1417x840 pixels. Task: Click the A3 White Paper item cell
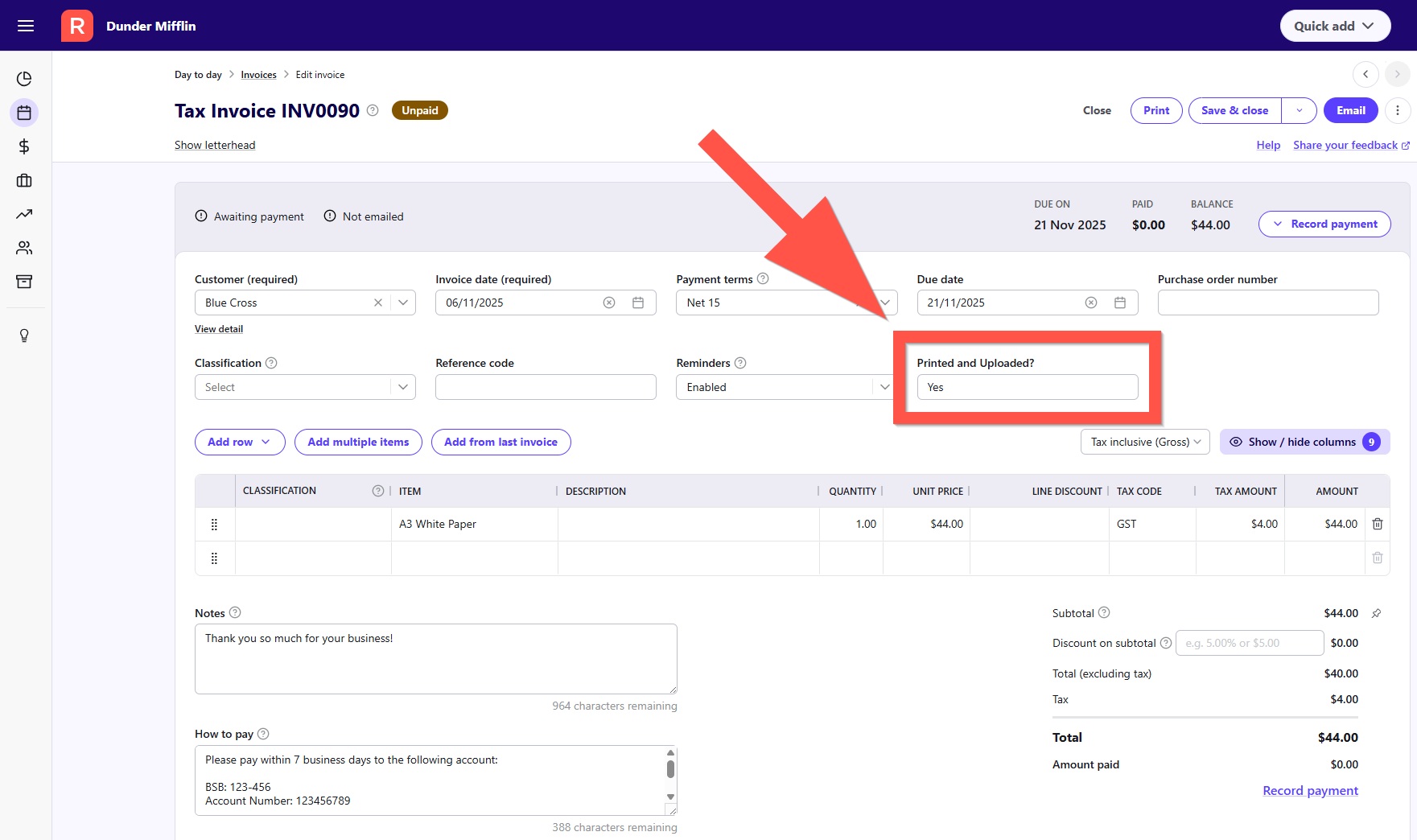point(475,524)
